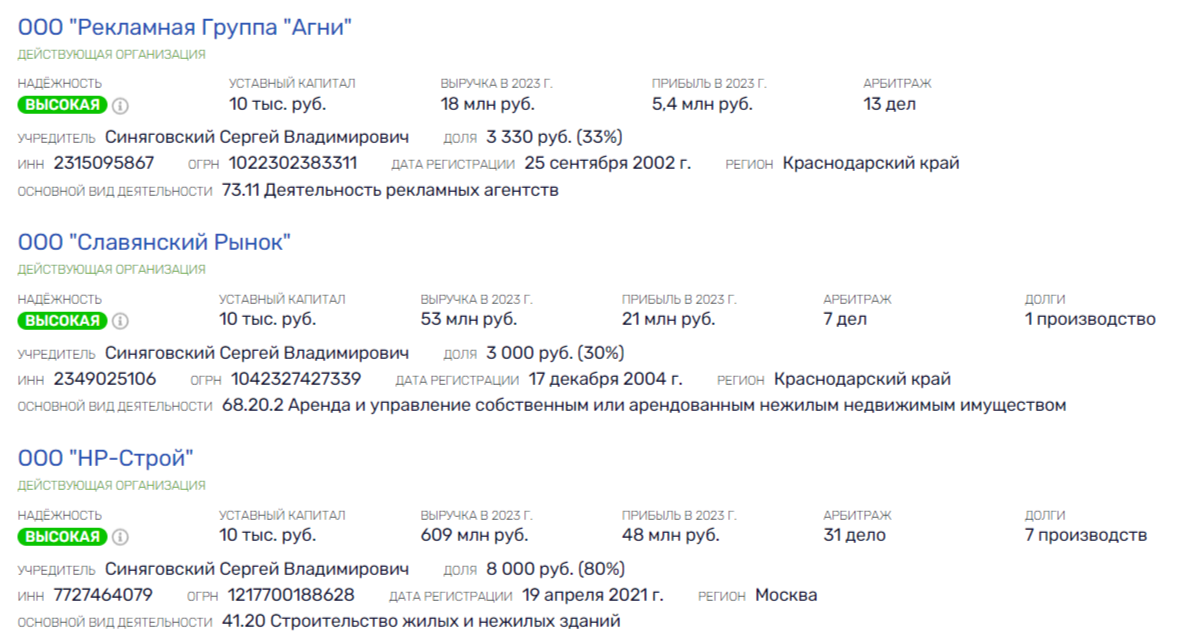Click info icon for НР-Строй reliability
Image resolution: width=1179 pixels, height=644 pixels.
coord(120,537)
